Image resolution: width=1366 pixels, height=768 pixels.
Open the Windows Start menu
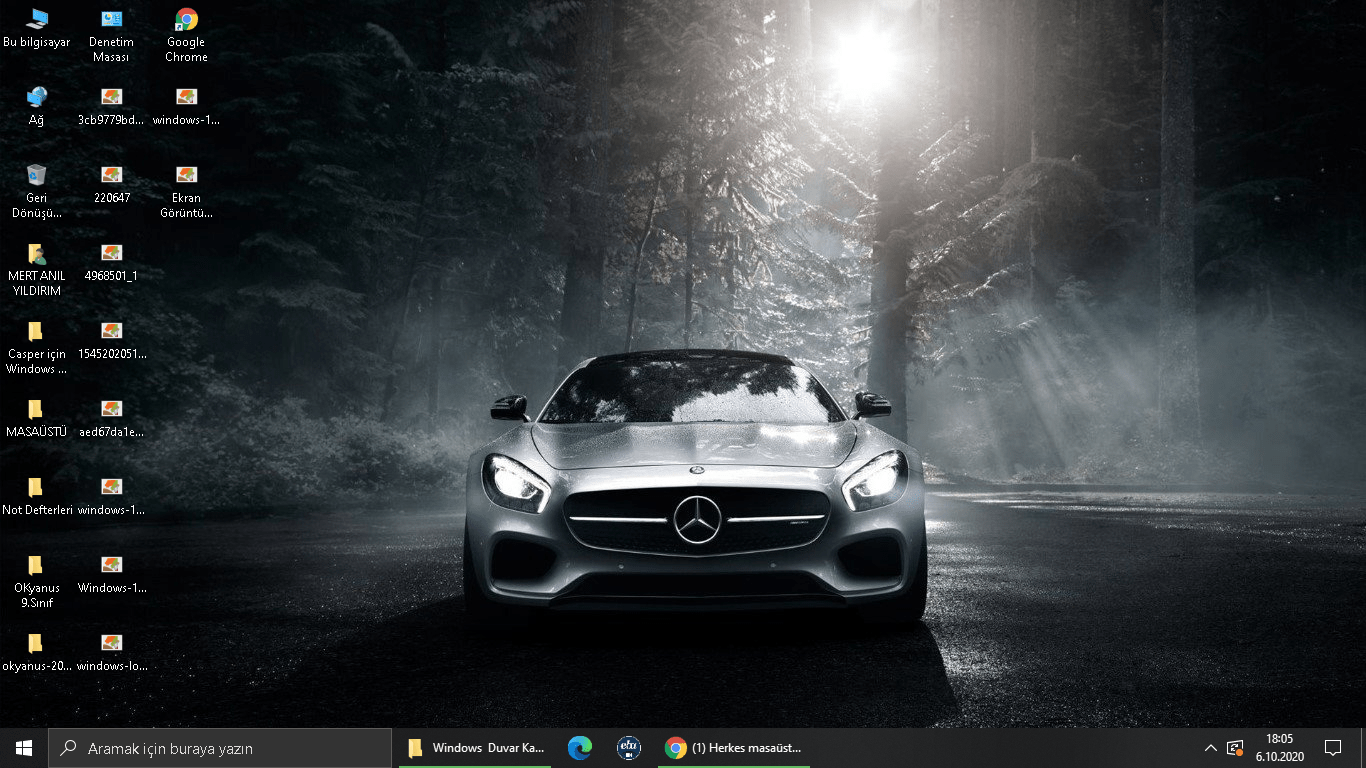(24, 748)
